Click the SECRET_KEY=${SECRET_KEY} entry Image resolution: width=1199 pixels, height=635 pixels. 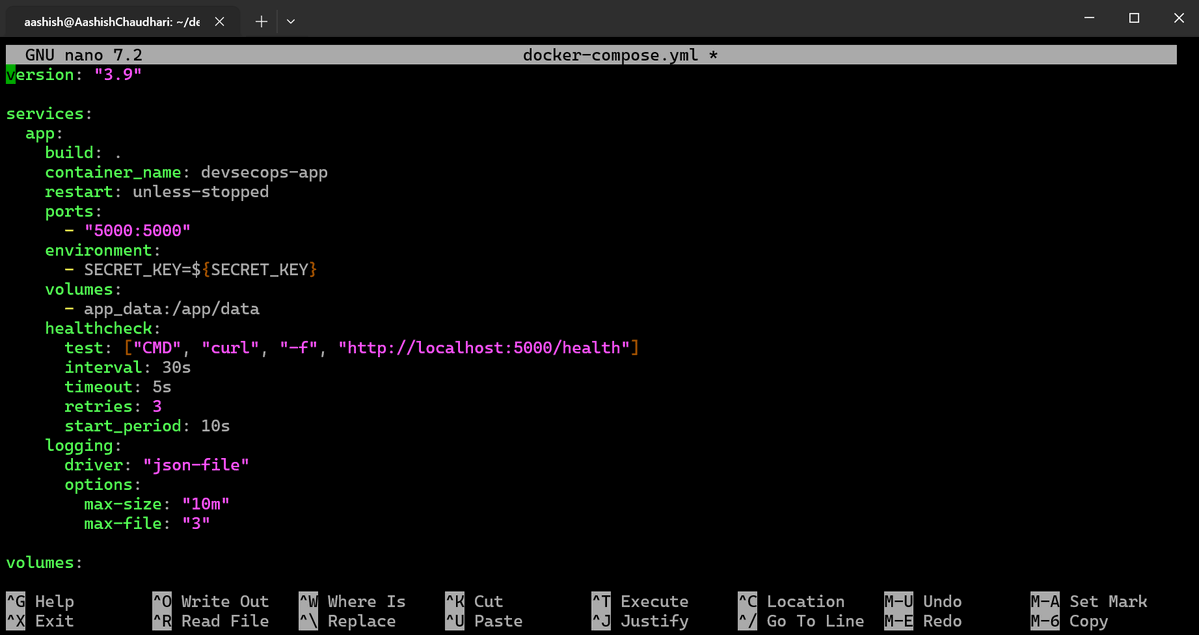click(201, 270)
